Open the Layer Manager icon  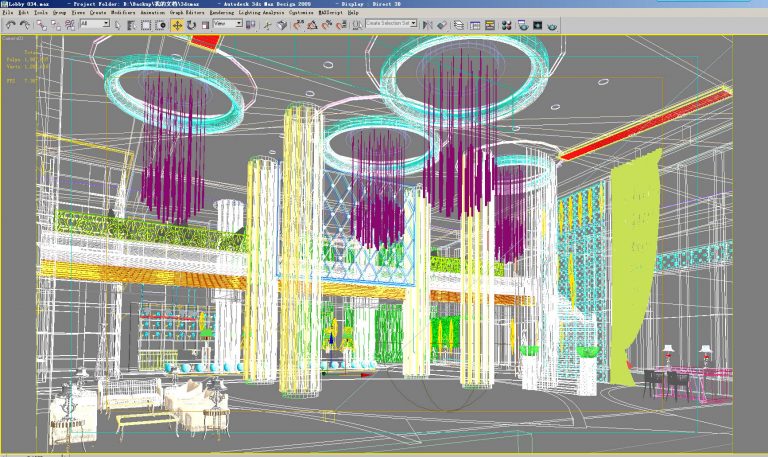point(459,24)
